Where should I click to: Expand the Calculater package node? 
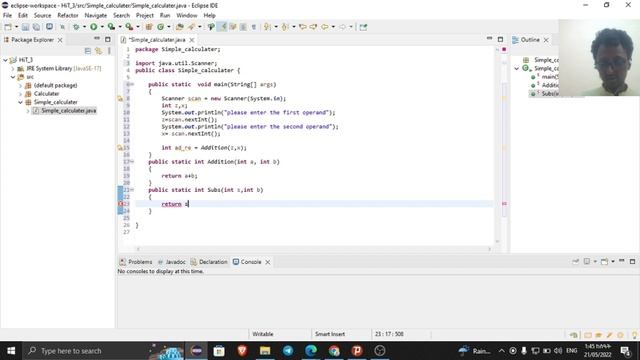click(x=20, y=93)
